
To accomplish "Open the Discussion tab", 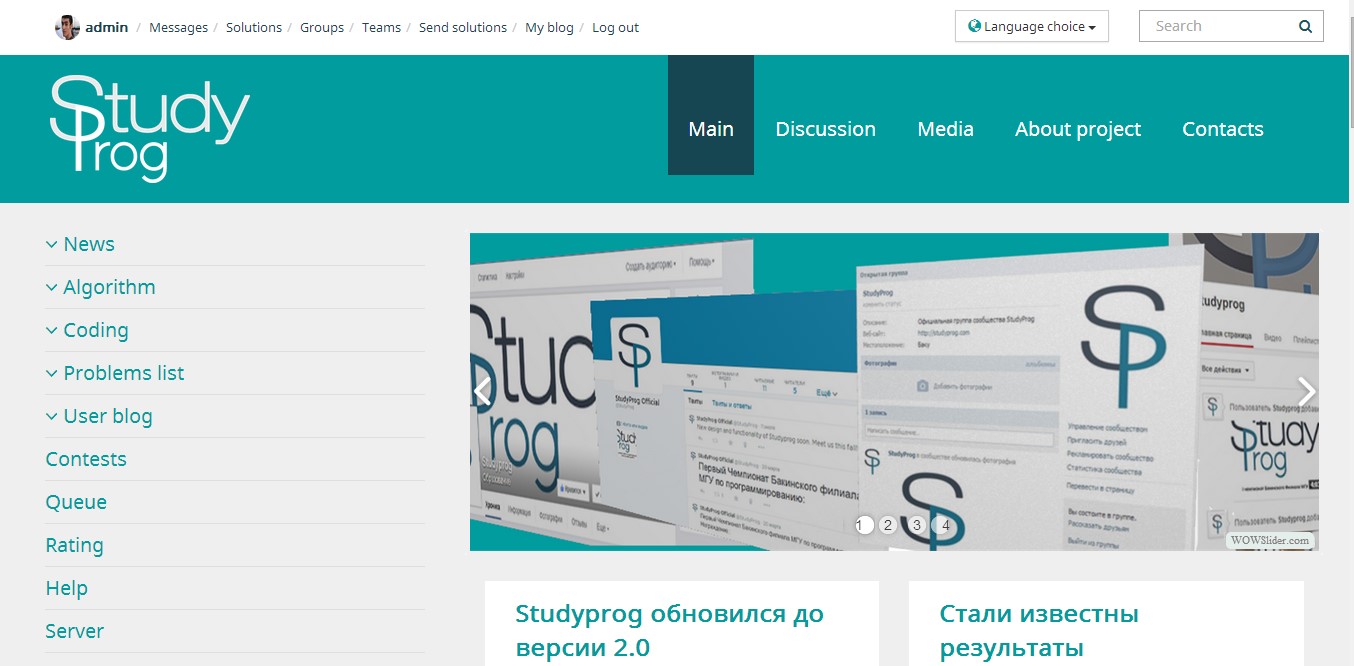I will click(826, 129).
